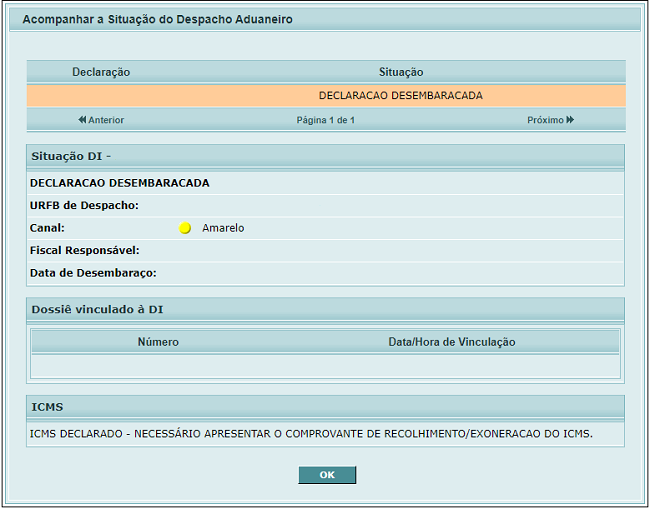The height and width of the screenshot is (509, 650).
Task: Click the Página 1 de 1 text
Action: pos(325,120)
